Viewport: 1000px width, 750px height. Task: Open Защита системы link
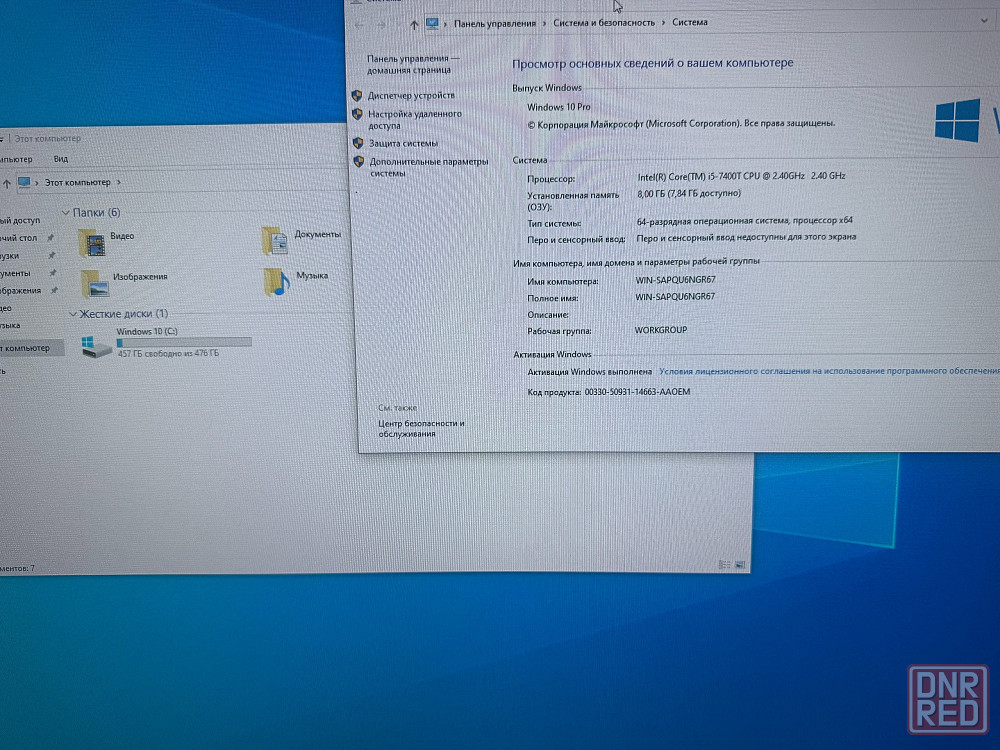pyautogui.click(x=404, y=143)
